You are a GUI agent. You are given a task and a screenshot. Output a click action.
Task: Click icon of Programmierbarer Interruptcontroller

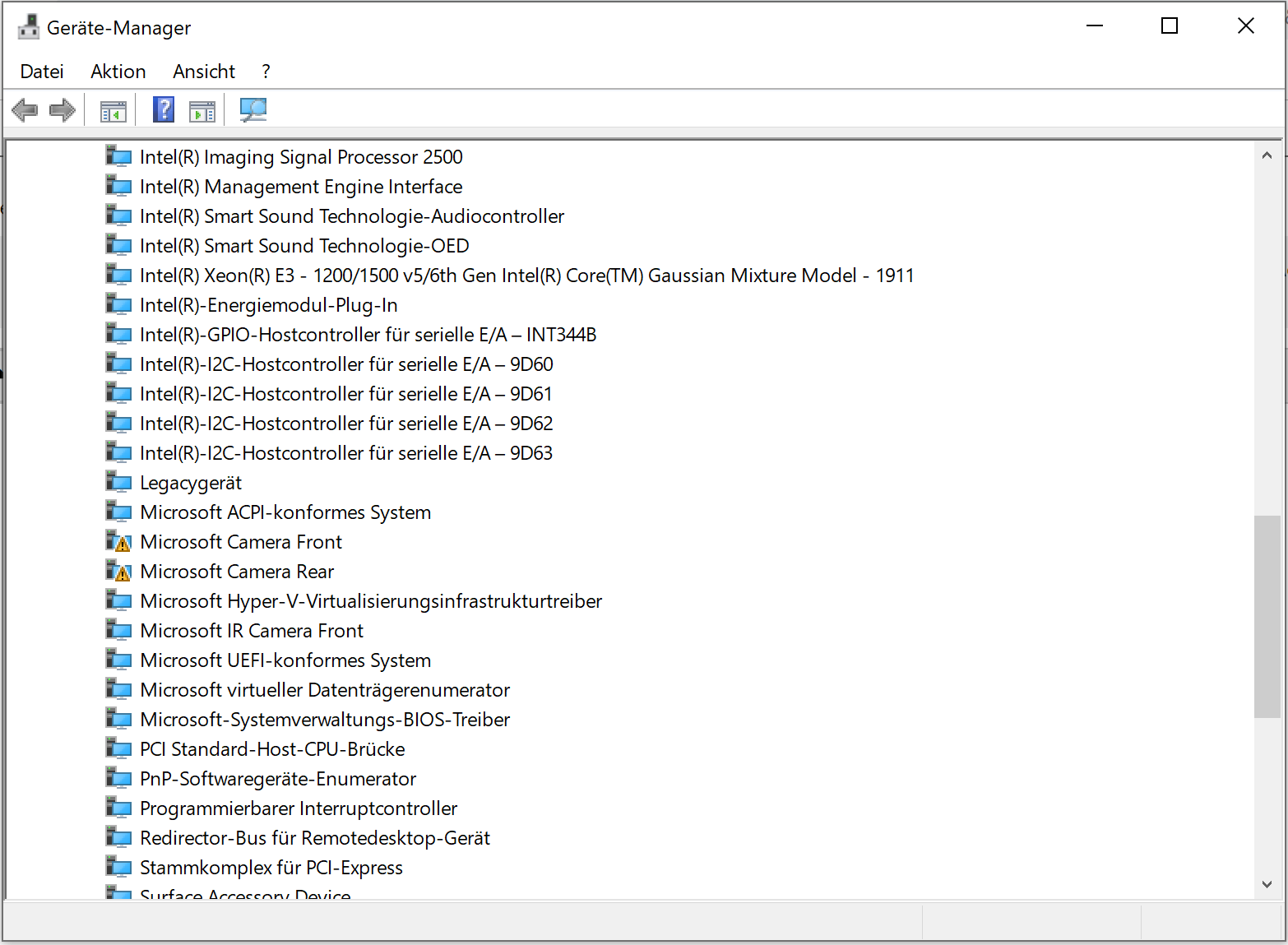pyautogui.click(x=118, y=808)
